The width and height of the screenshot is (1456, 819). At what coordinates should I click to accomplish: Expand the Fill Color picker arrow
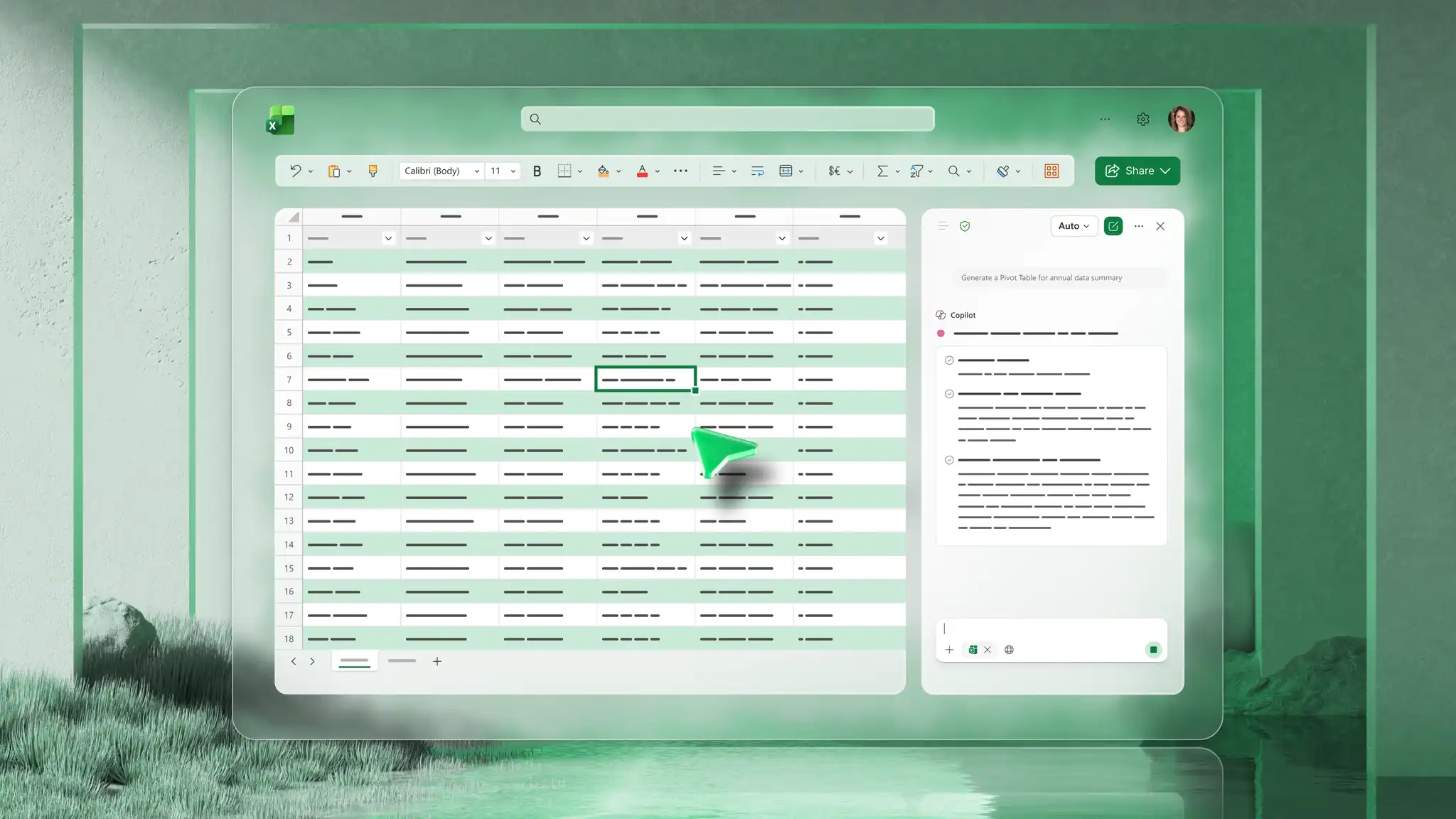(619, 171)
